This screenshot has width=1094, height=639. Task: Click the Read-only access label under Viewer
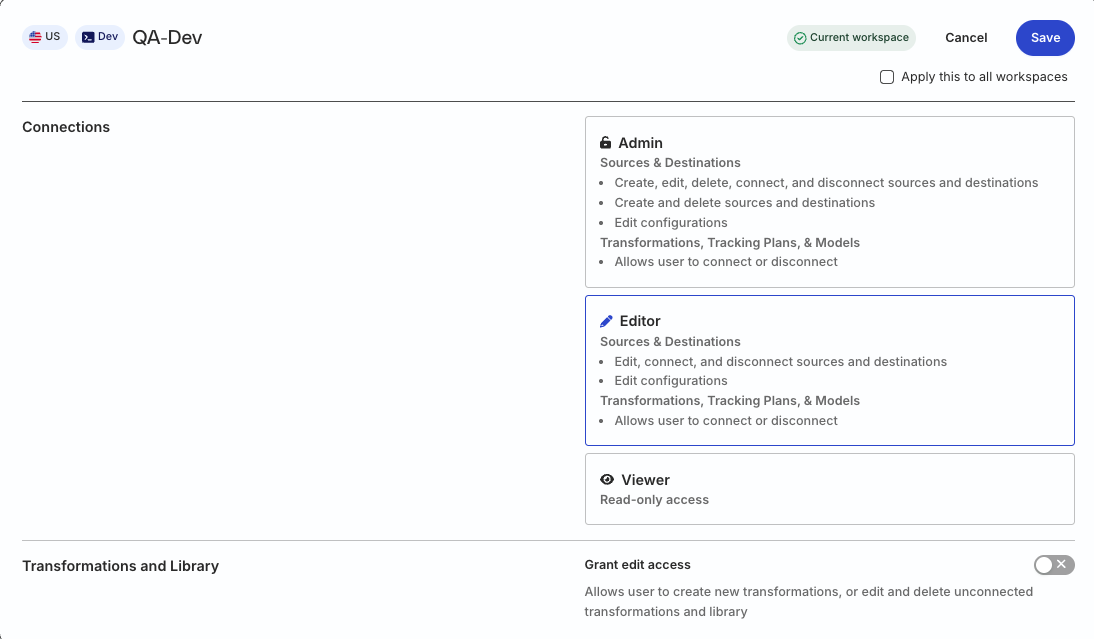[654, 499]
